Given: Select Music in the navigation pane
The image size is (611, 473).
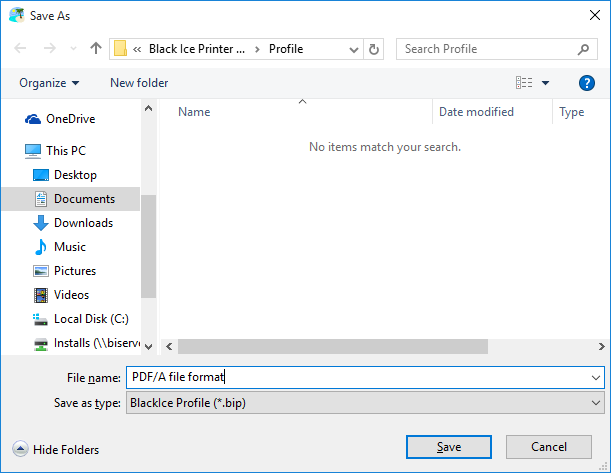Looking at the screenshot, I should (69, 247).
